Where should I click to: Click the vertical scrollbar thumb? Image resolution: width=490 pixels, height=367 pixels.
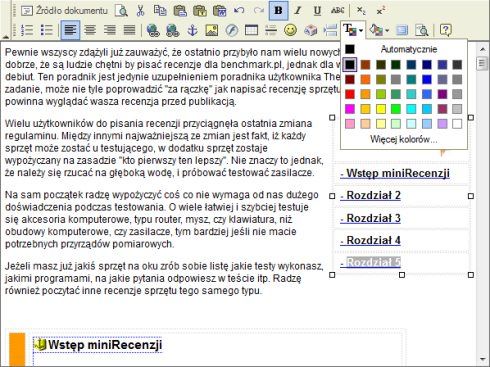point(482,63)
